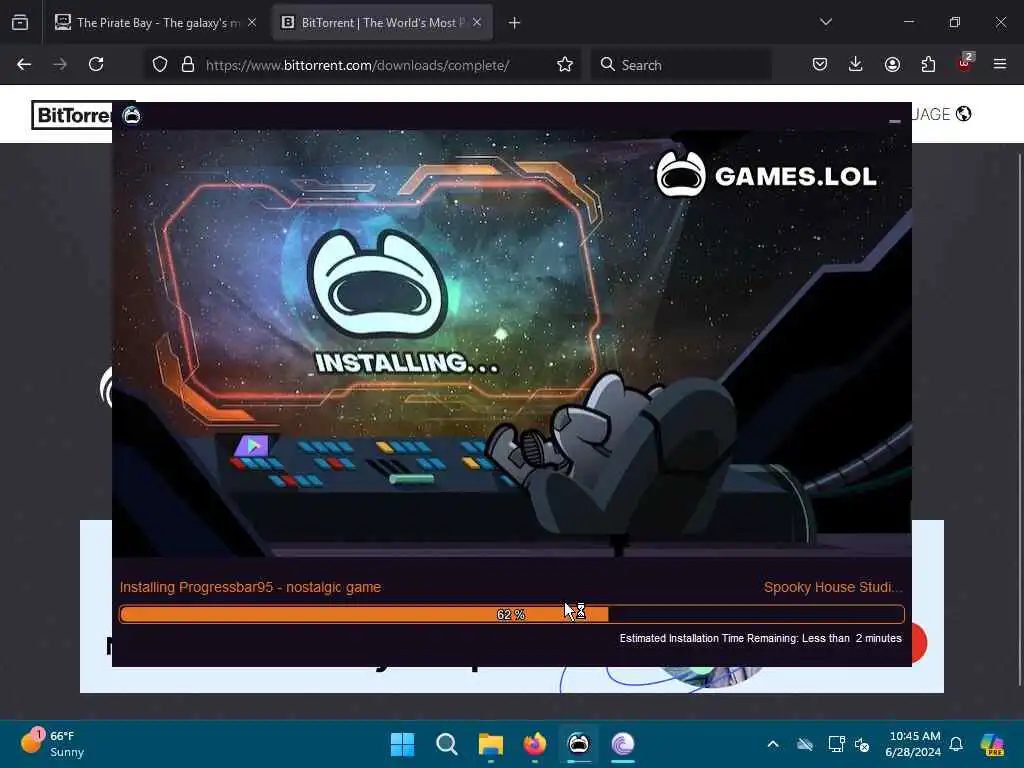Click the GAMES.LOL logo in installer
1024x768 pixels.
[766, 174]
